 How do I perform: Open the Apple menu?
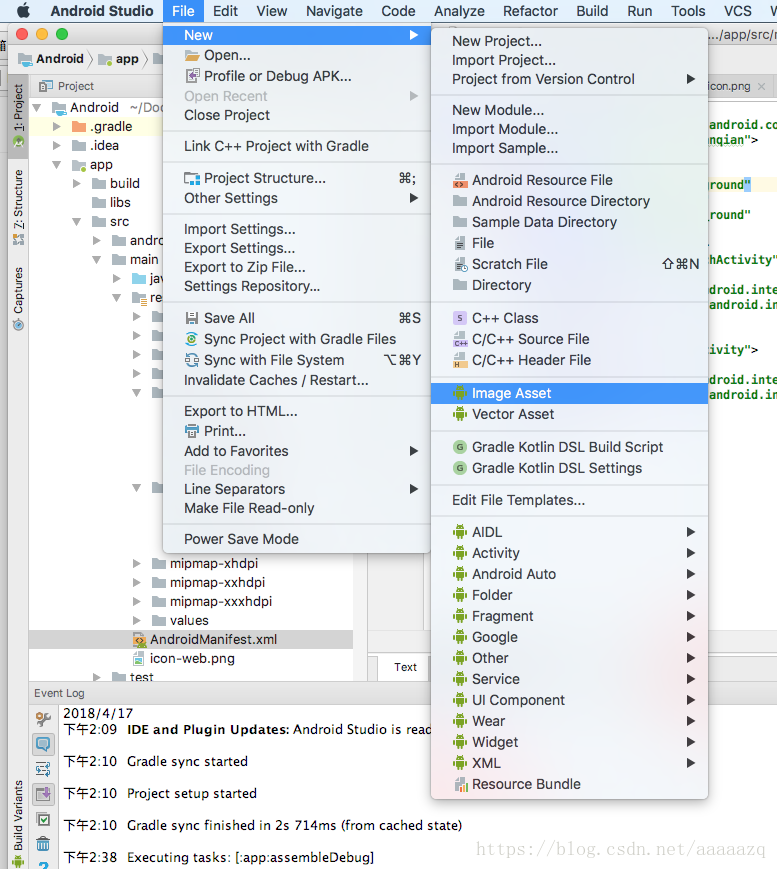(23, 11)
